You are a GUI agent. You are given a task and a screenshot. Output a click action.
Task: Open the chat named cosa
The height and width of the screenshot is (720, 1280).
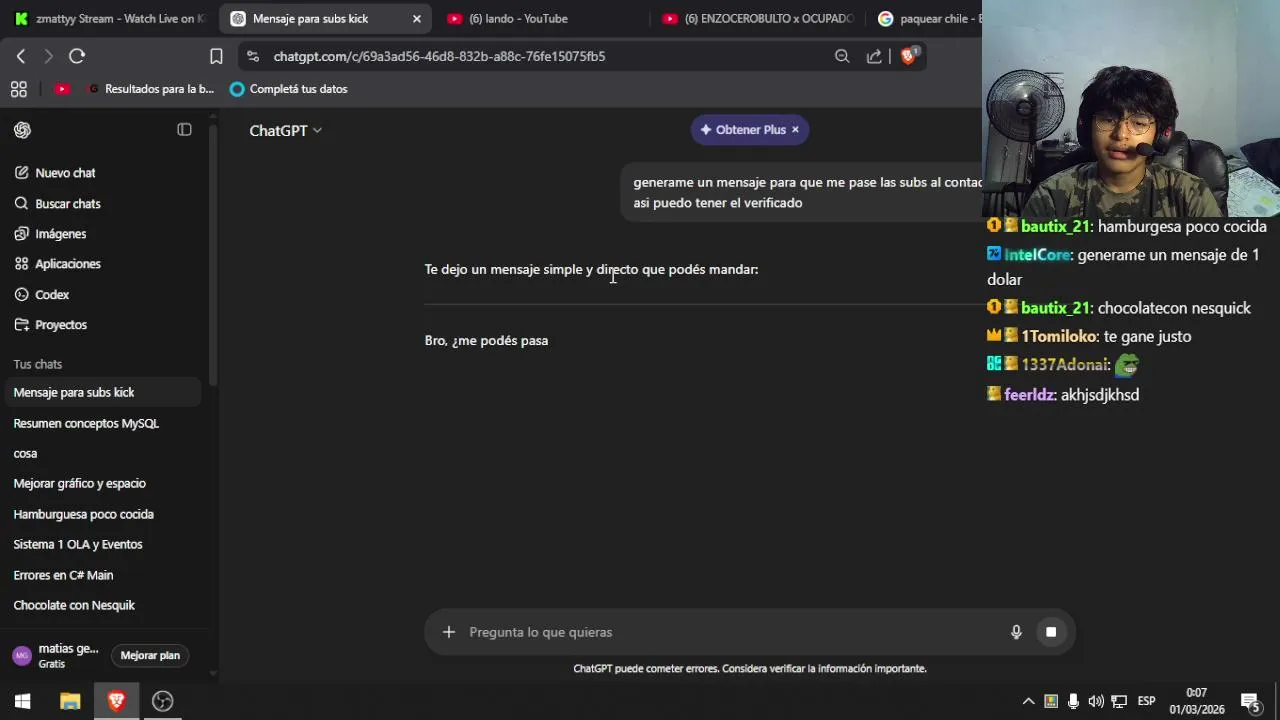point(104,454)
